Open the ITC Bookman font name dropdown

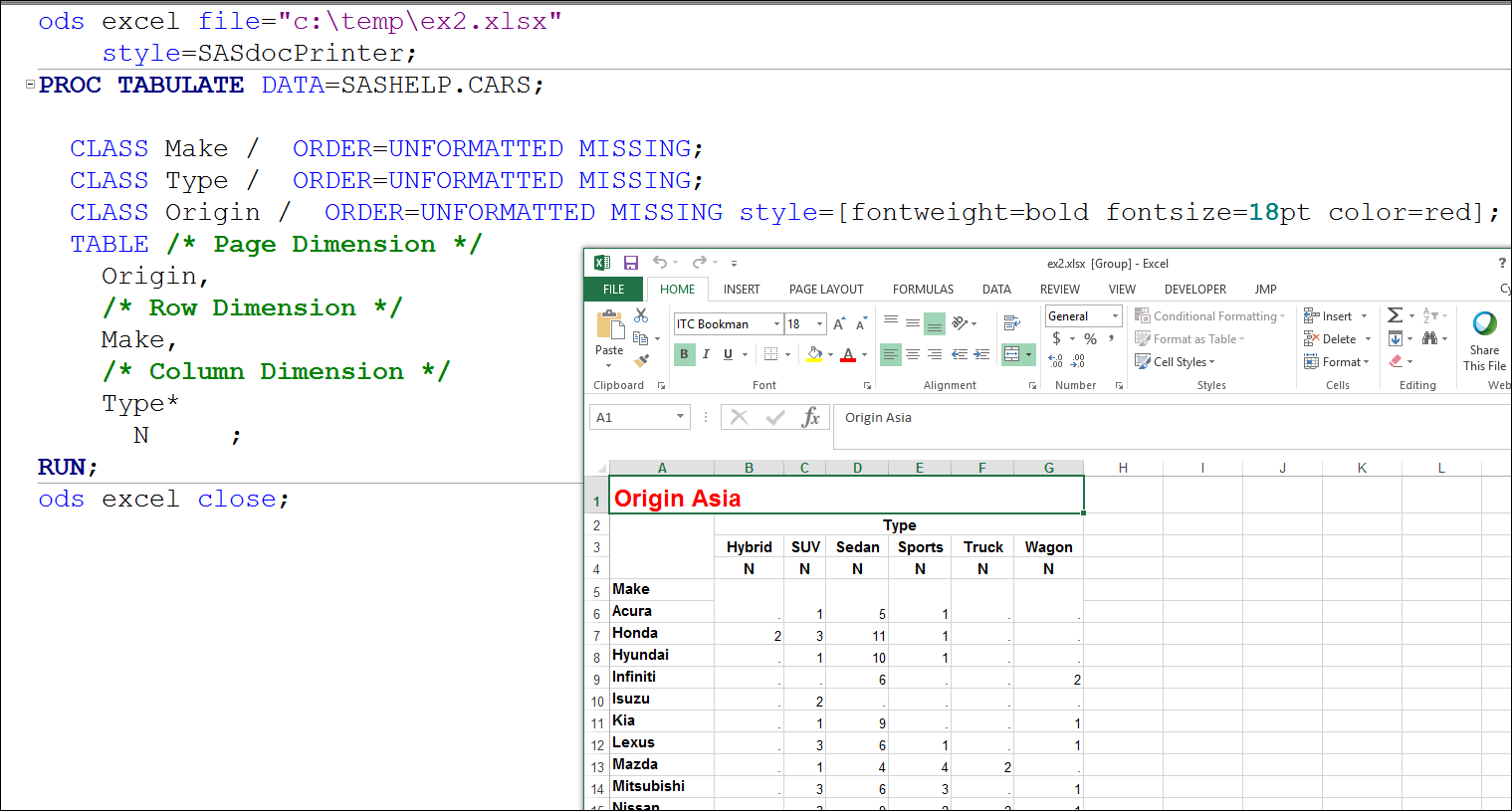coord(776,324)
